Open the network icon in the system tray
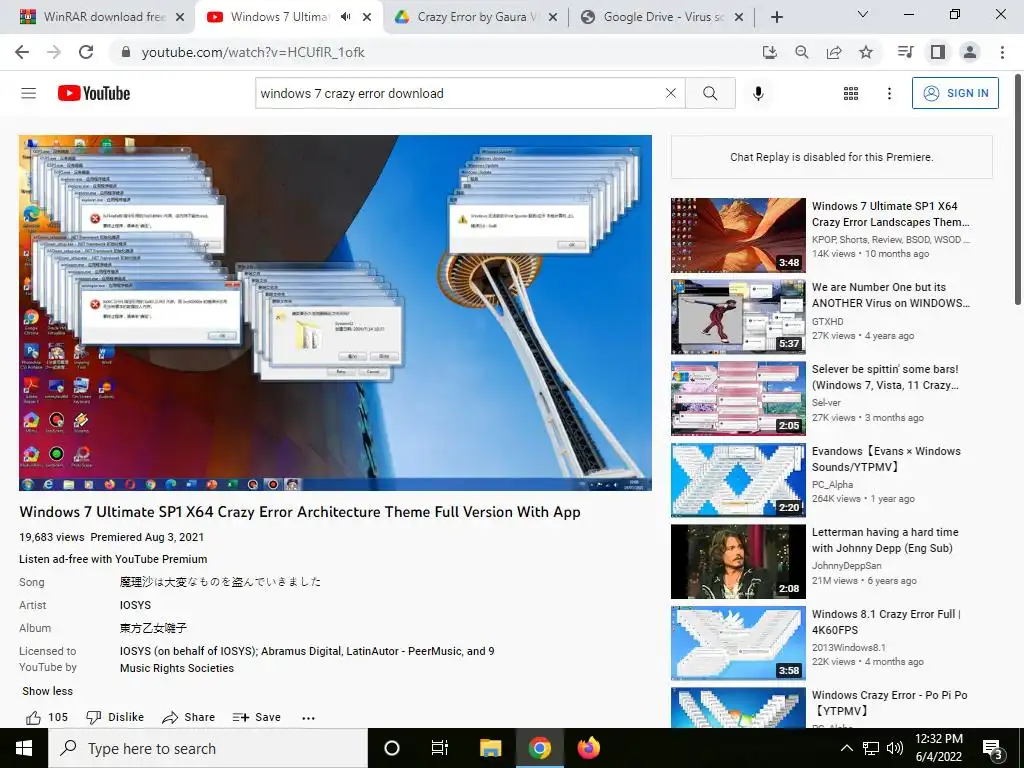 click(871, 748)
